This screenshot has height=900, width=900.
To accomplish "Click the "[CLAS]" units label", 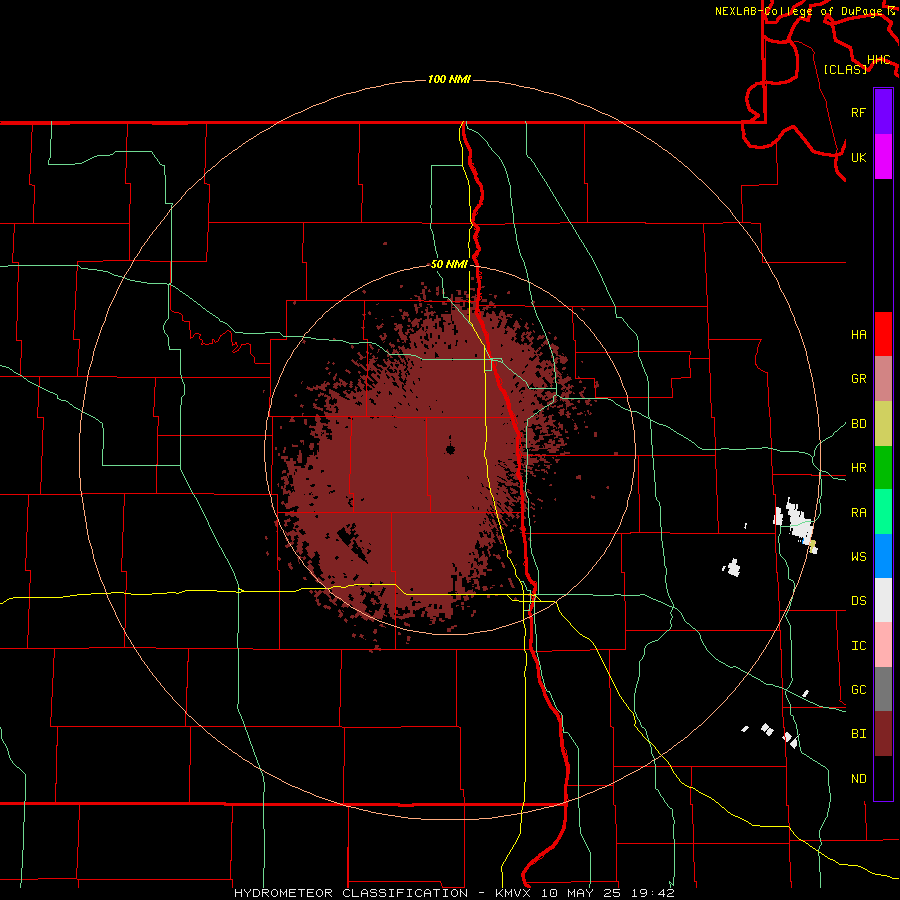I will pos(845,69).
